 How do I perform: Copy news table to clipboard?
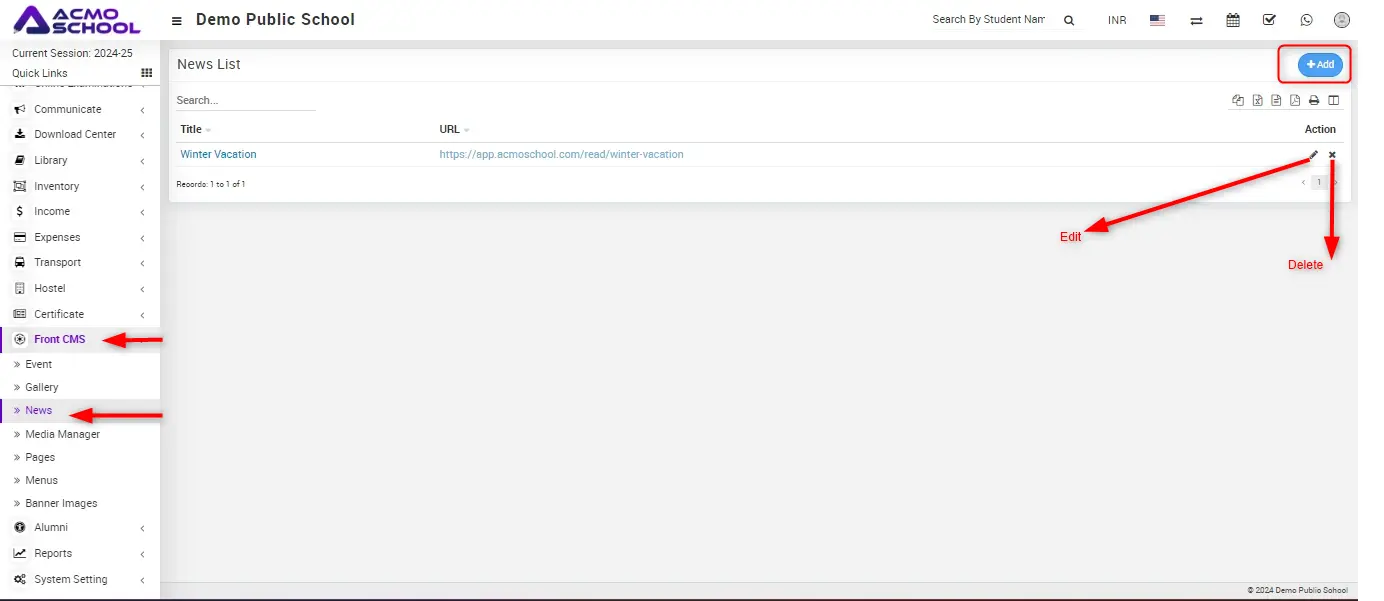1238,100
